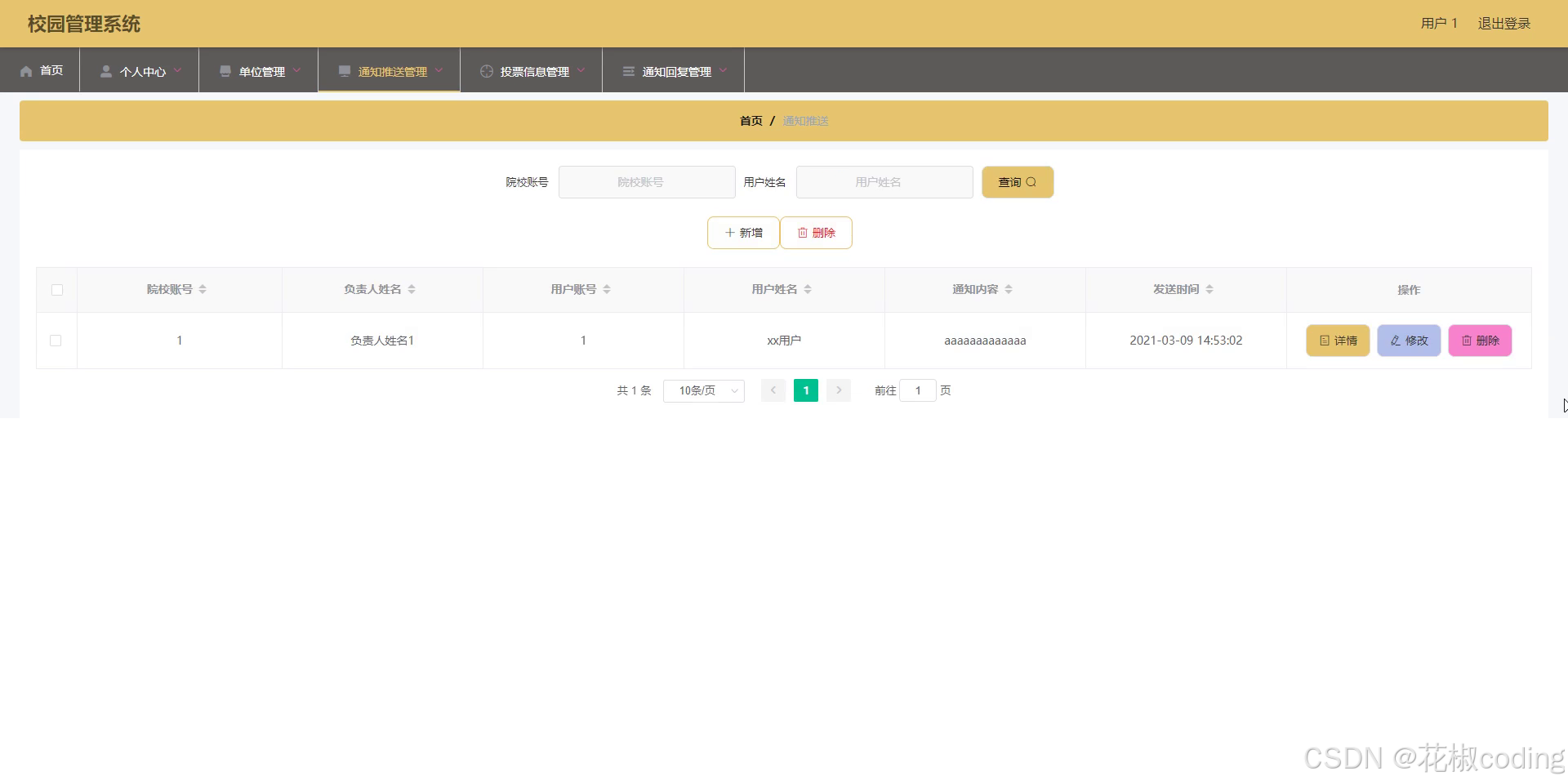1568x784 pixels.
Task: Expand the 通知推送管理 menu chevron
Action: (439, 70)
